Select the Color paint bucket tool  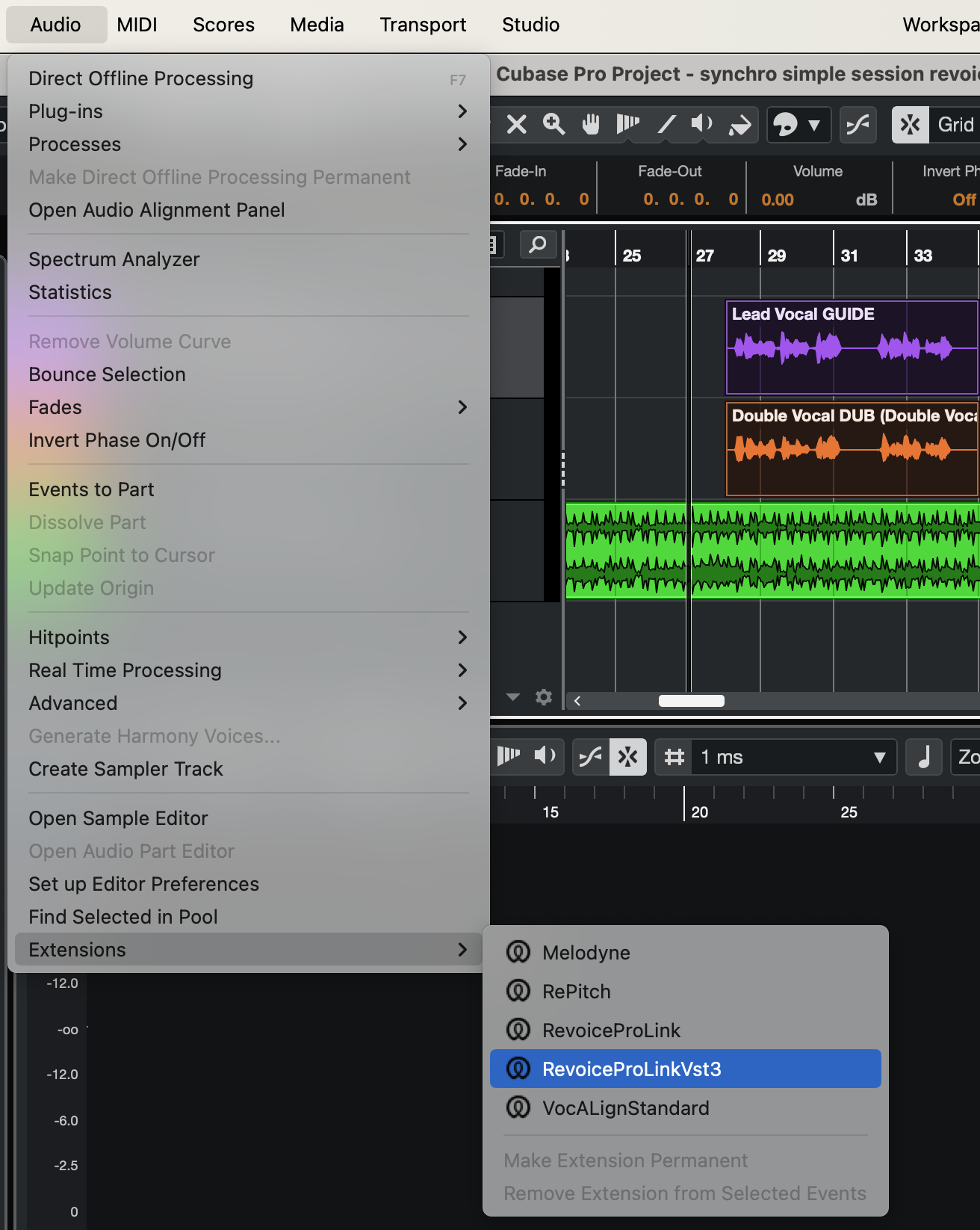739,124
